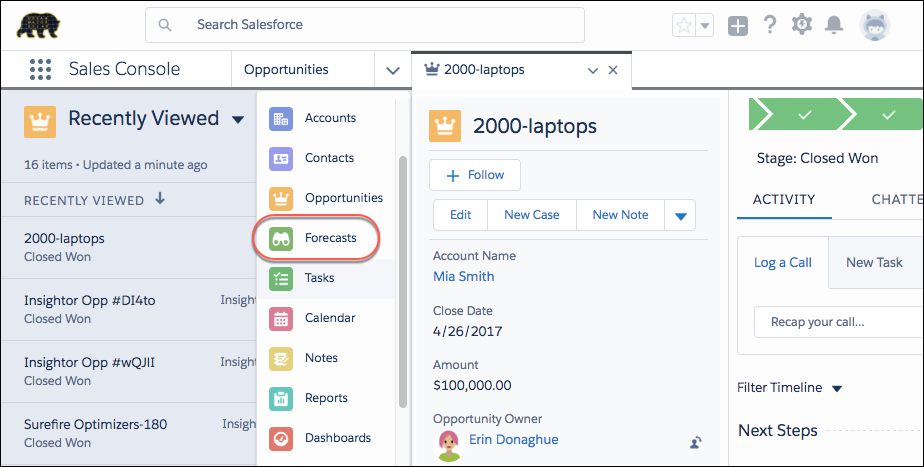Click the Reports icon in menu

(281, 399)
